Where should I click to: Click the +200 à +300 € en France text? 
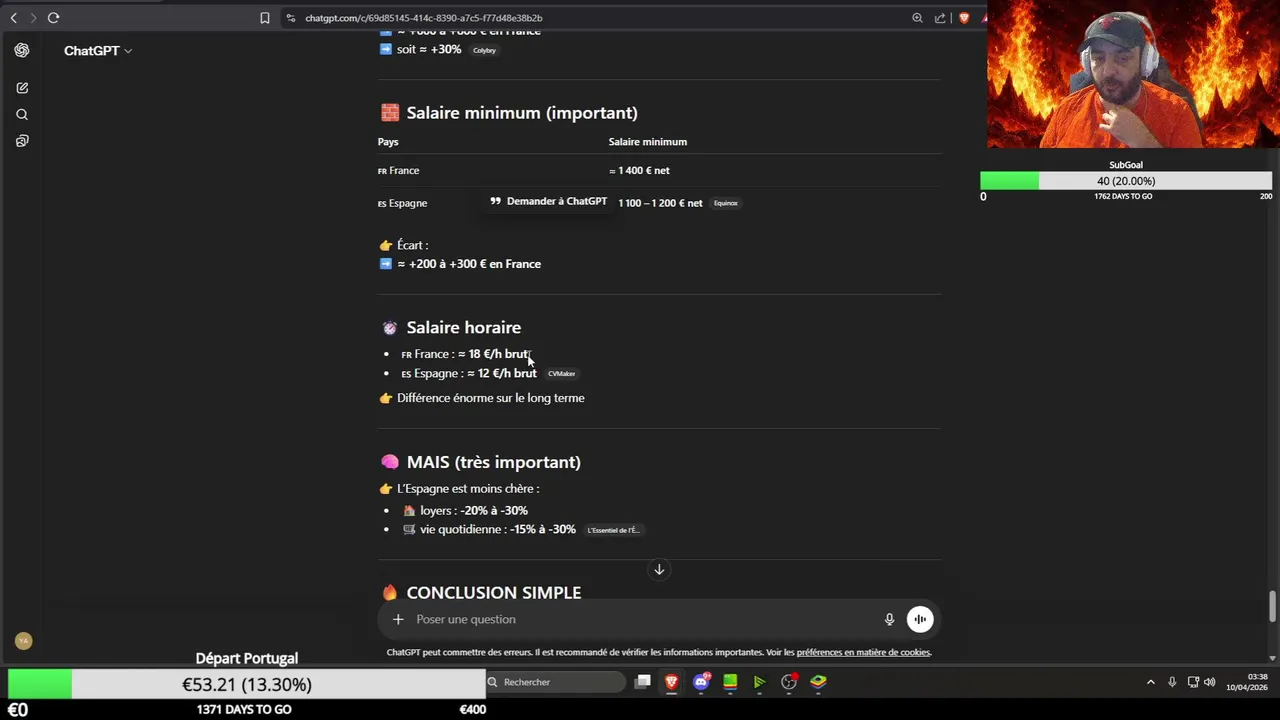pos(469,264)
